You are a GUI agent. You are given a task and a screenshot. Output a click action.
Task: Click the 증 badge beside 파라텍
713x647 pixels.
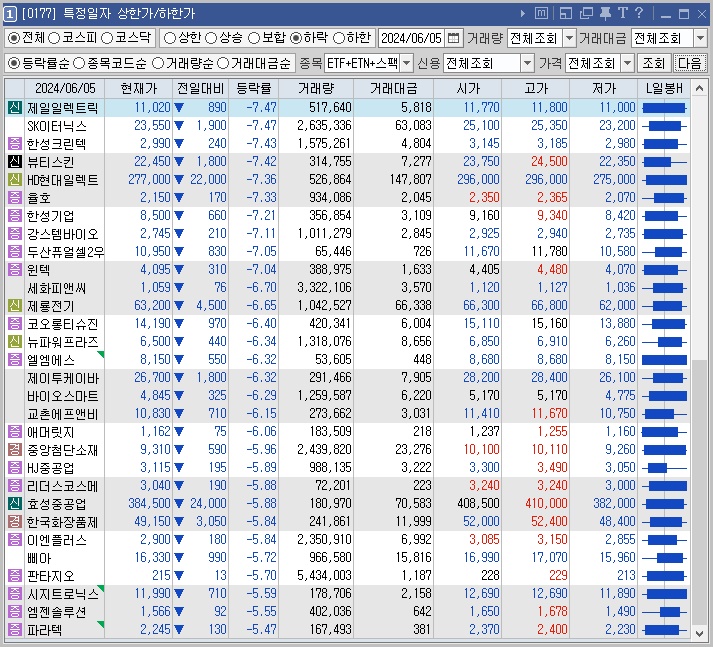point(15,630)
